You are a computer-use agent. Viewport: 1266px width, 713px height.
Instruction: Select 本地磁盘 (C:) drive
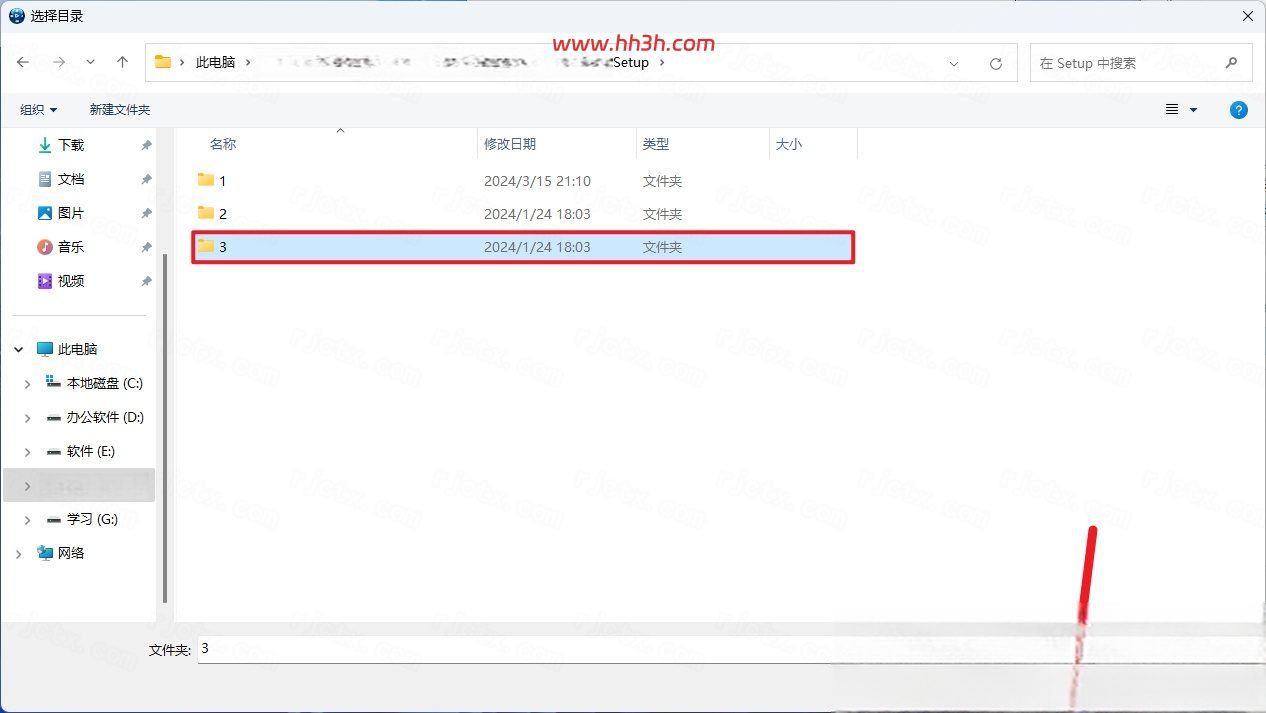[104, 383]
